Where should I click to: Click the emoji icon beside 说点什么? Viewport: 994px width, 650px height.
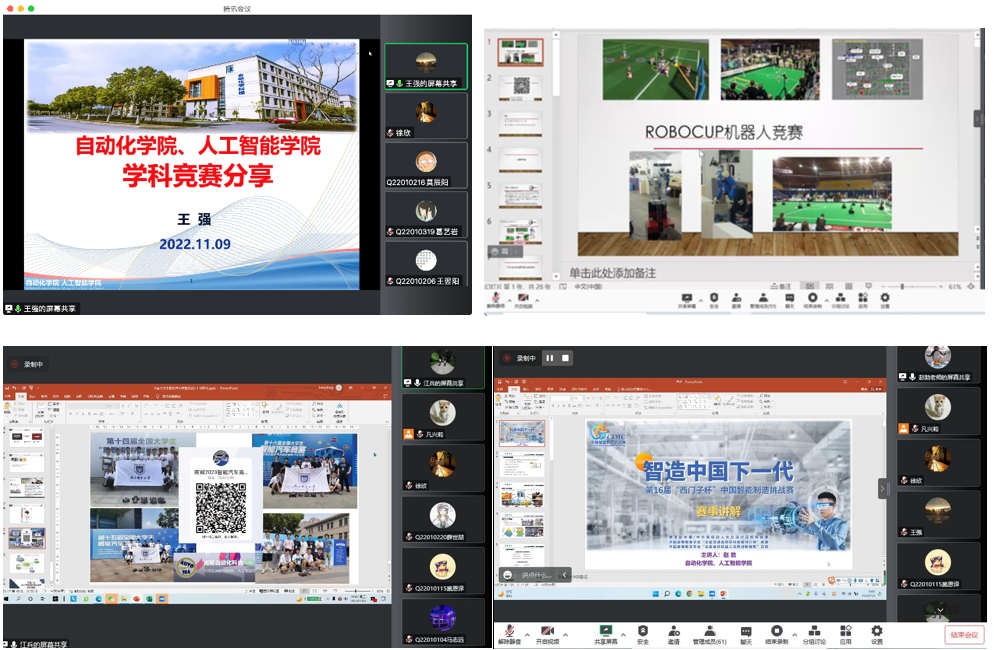508,575
